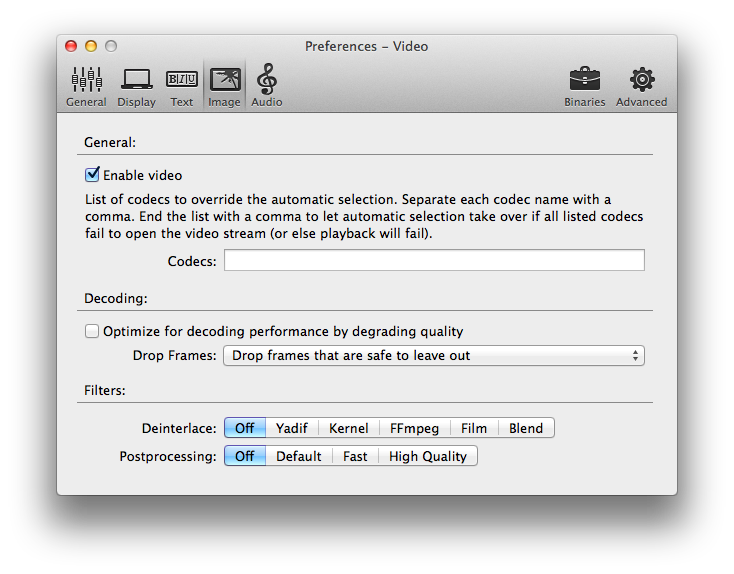Choose Fast postprocessing option

tap(355, 456)
